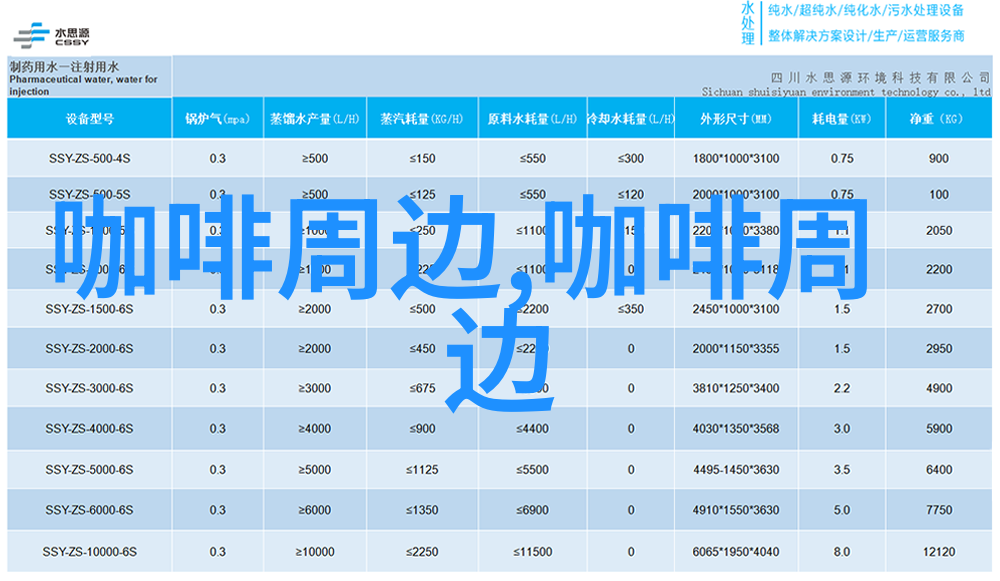Click the 锅炉气(mpa) column header

[217, 119]
